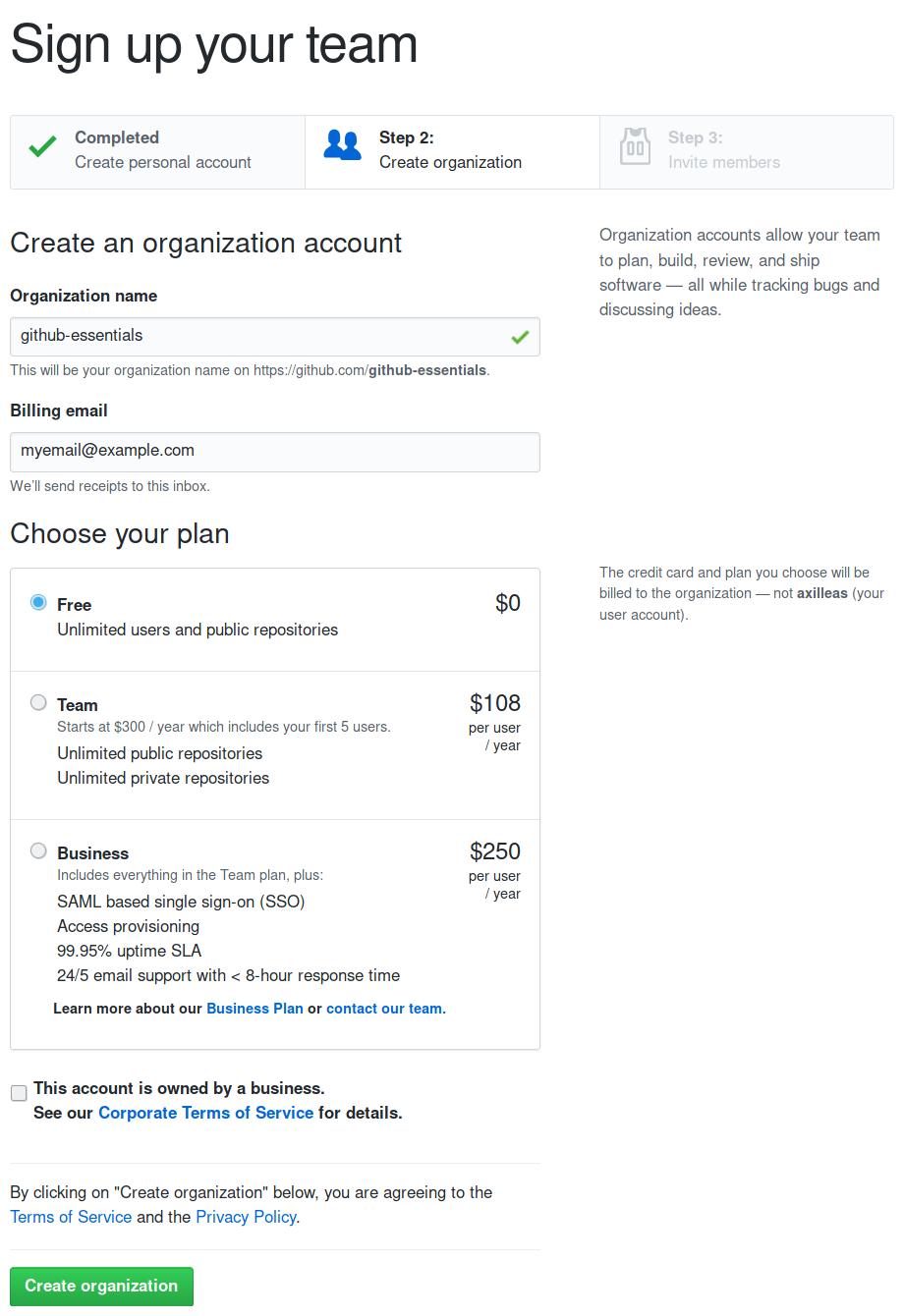Open the Privacy Policy link
Viewport: 904px width, 1316px height.
246,1217
